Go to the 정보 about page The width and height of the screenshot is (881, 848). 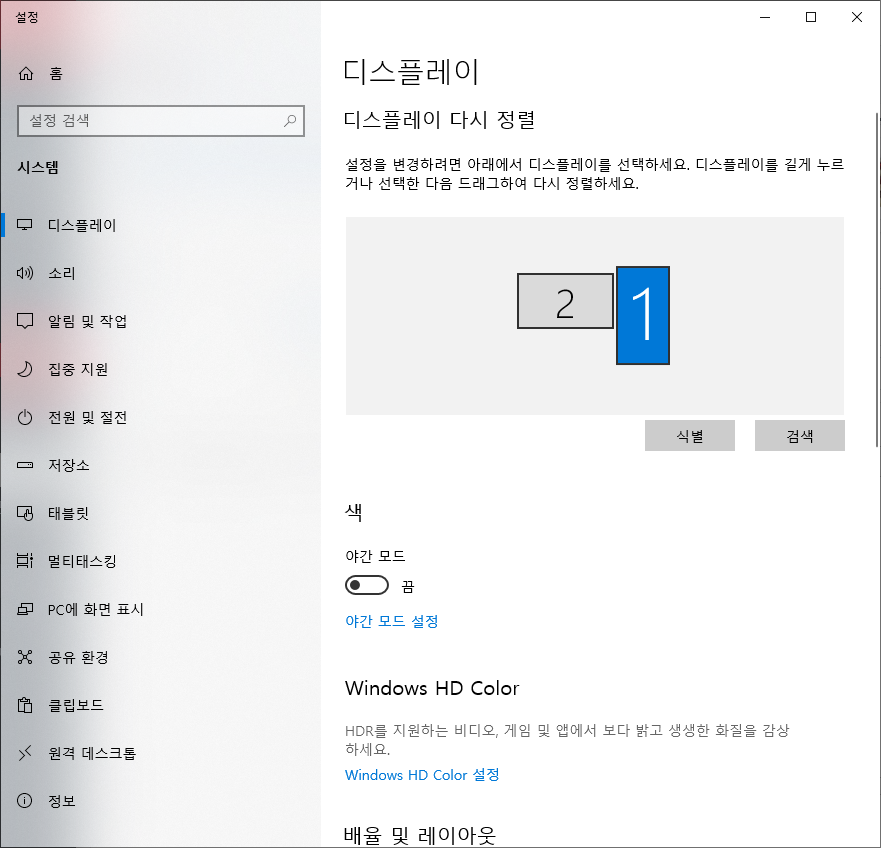click(x=62, y=801)
